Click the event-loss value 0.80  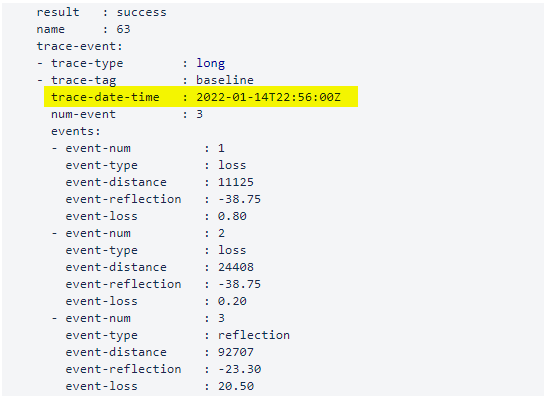pos(232,216)
